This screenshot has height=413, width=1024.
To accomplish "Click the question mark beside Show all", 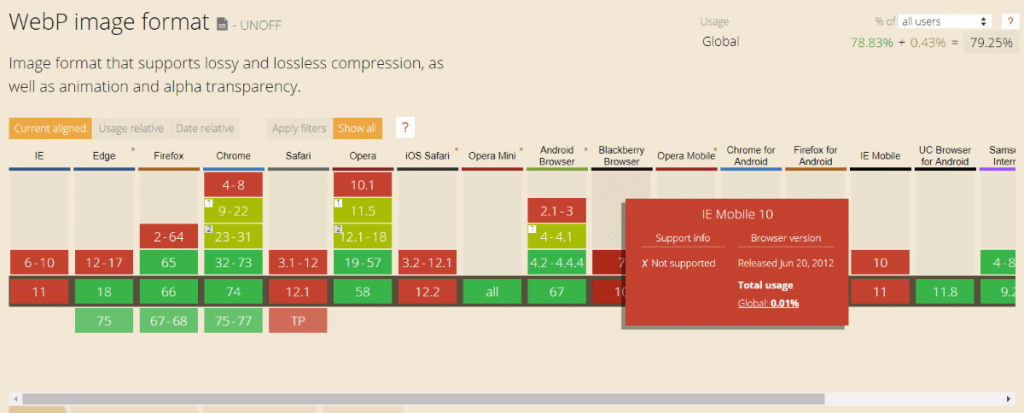I will point(405,128).
